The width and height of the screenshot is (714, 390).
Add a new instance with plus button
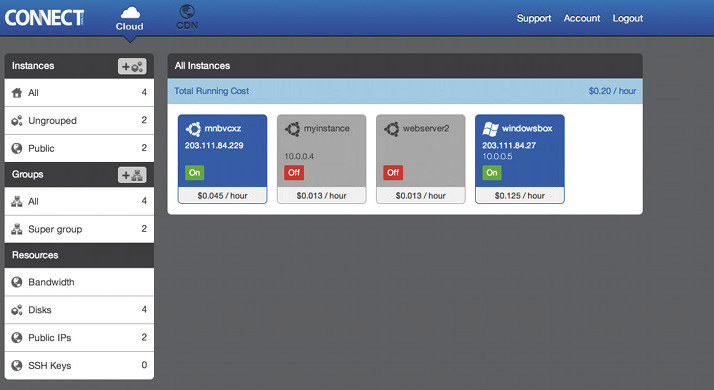pos(132,67)
